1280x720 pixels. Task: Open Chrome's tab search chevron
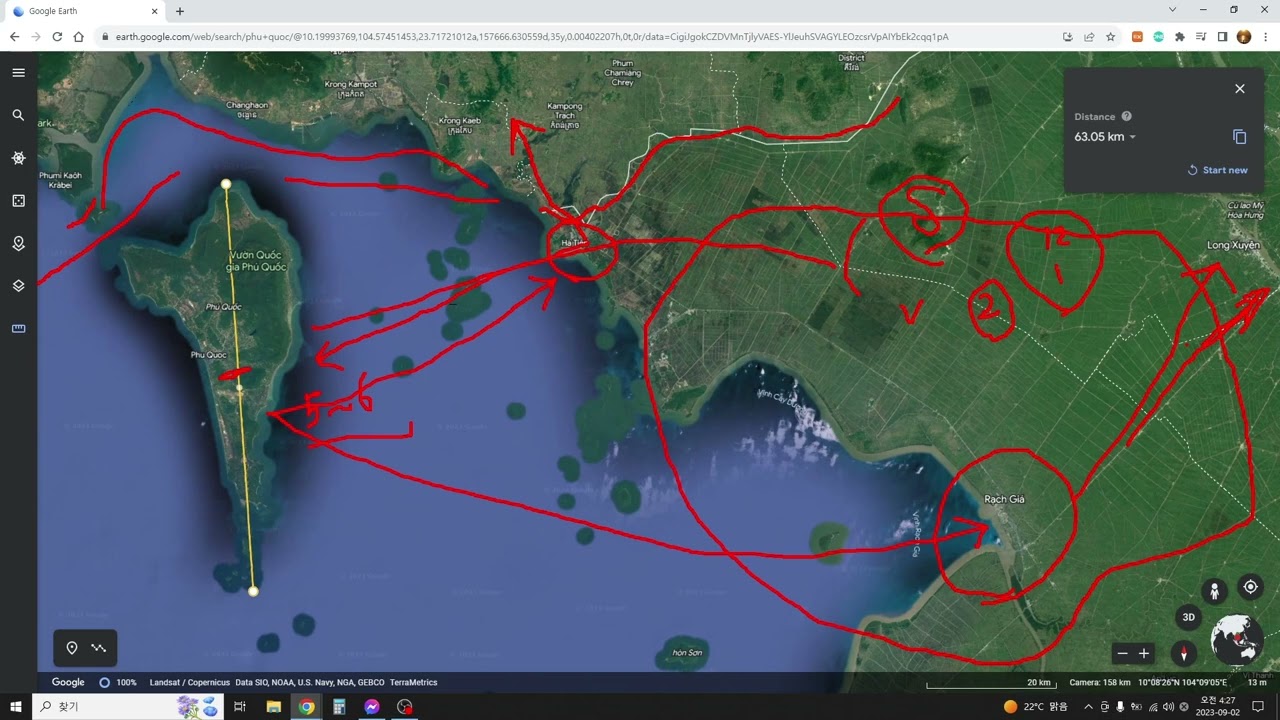1172,10
